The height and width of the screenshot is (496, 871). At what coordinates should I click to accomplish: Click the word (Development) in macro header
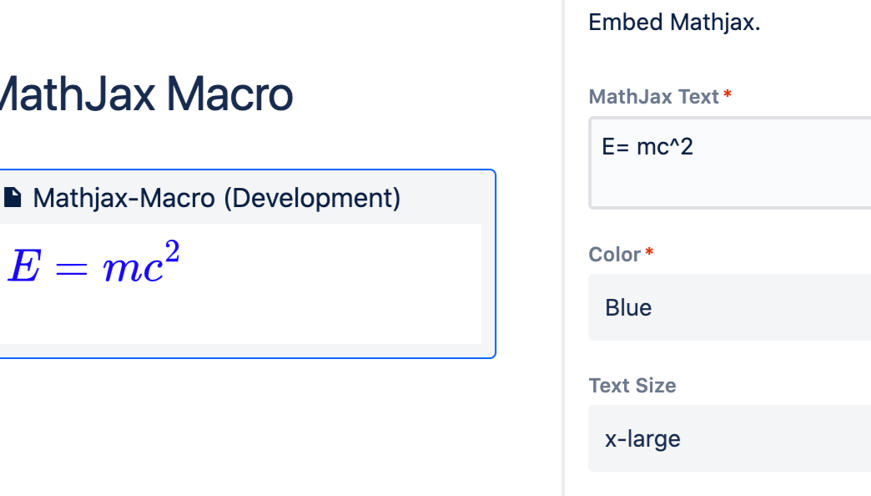pyautogui.click(x=311, y=198)
